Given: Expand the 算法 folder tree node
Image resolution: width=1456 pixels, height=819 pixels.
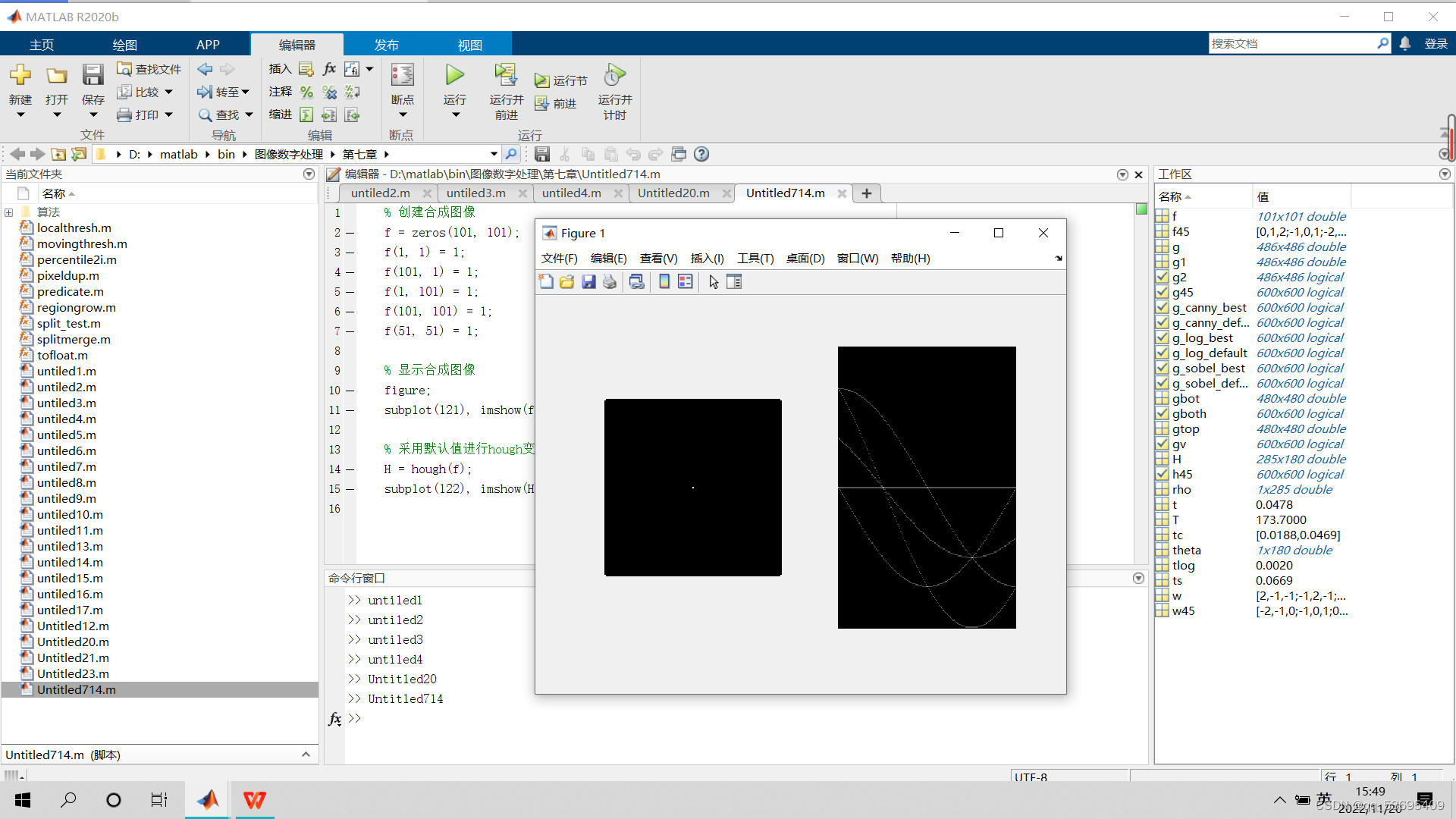Looking at the screenshot, I should [x=9, y=212].
